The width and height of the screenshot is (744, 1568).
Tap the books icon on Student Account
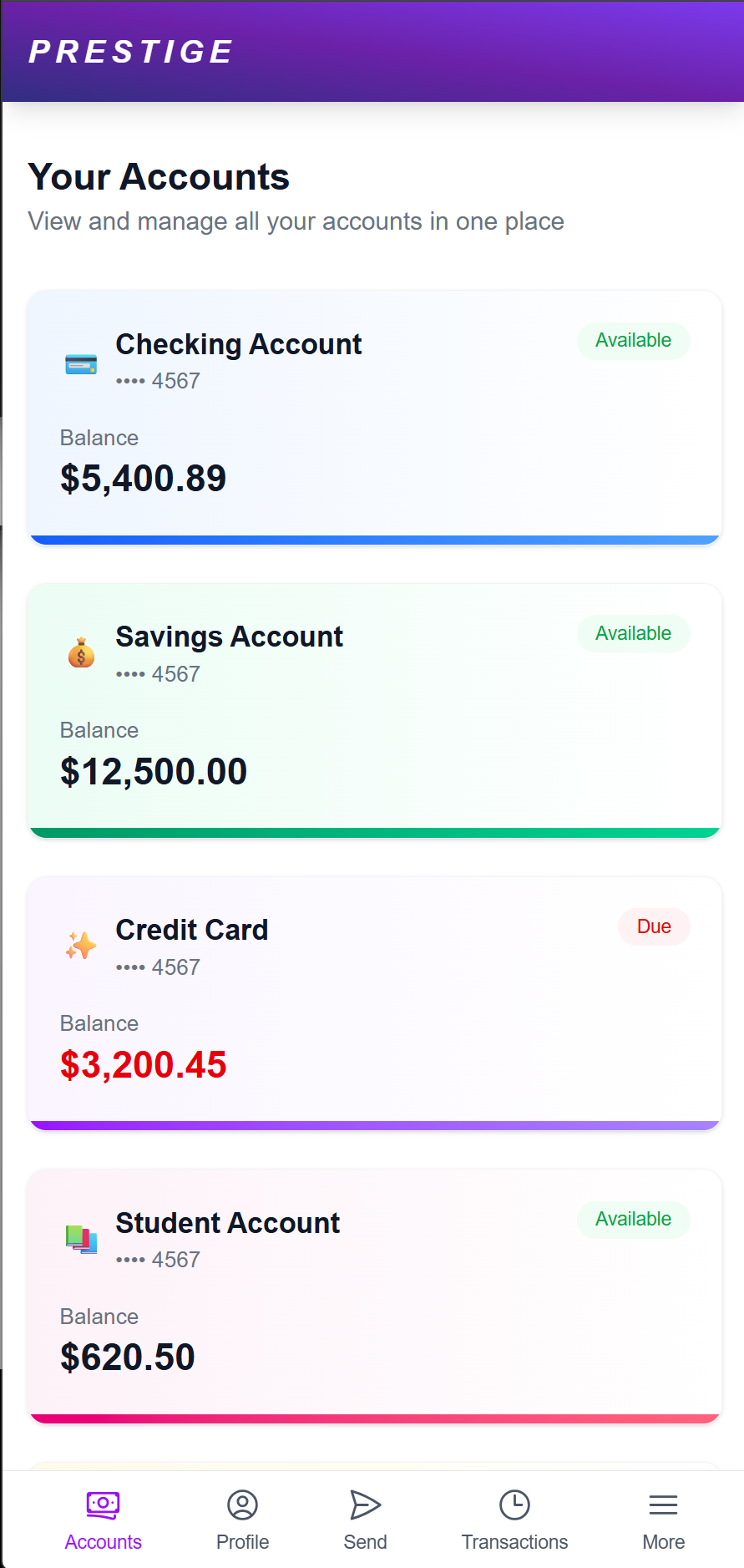tap(81, 1238)
